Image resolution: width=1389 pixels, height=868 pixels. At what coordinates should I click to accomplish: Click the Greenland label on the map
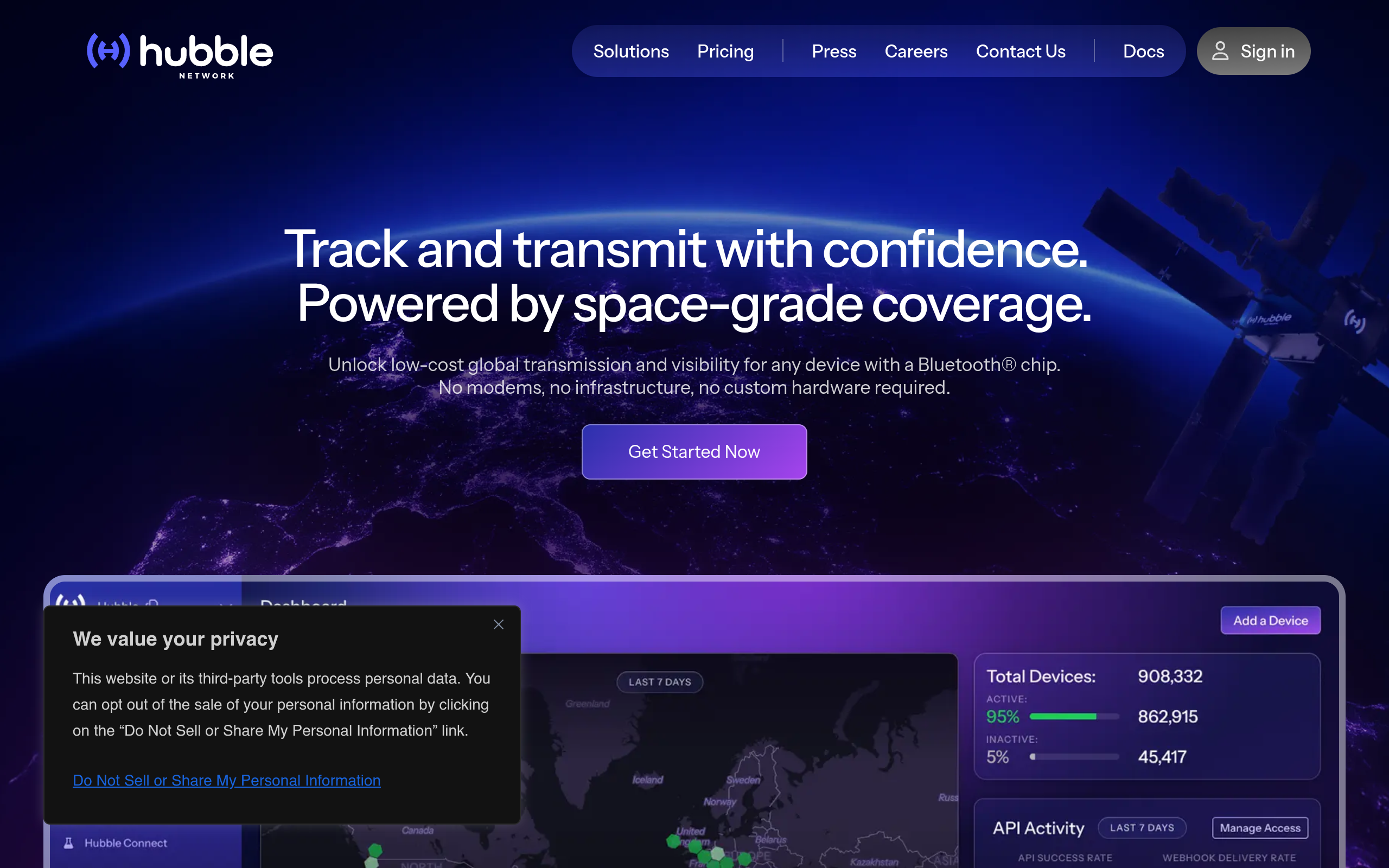(587, 704)
